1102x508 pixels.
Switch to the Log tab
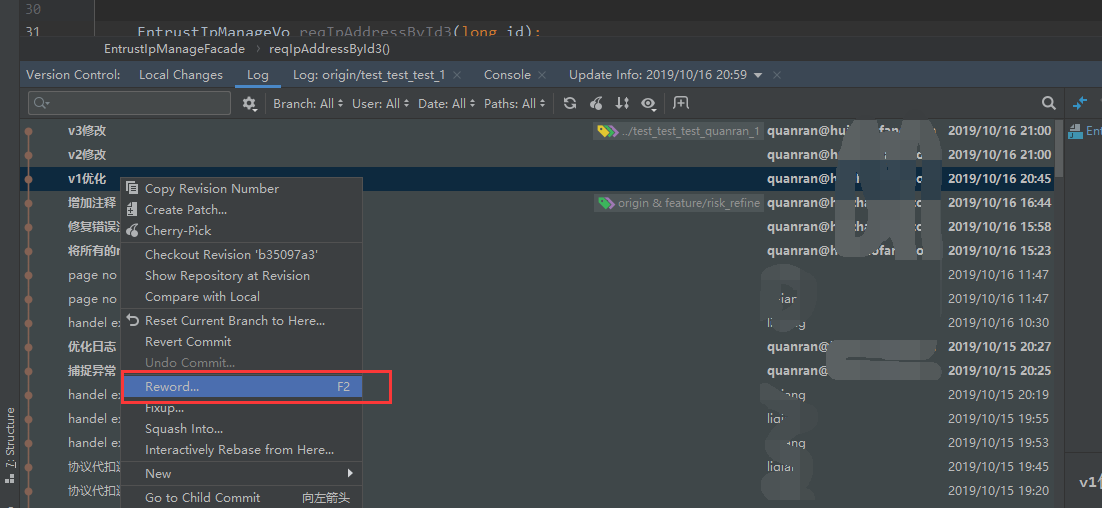tap(258, 74)
